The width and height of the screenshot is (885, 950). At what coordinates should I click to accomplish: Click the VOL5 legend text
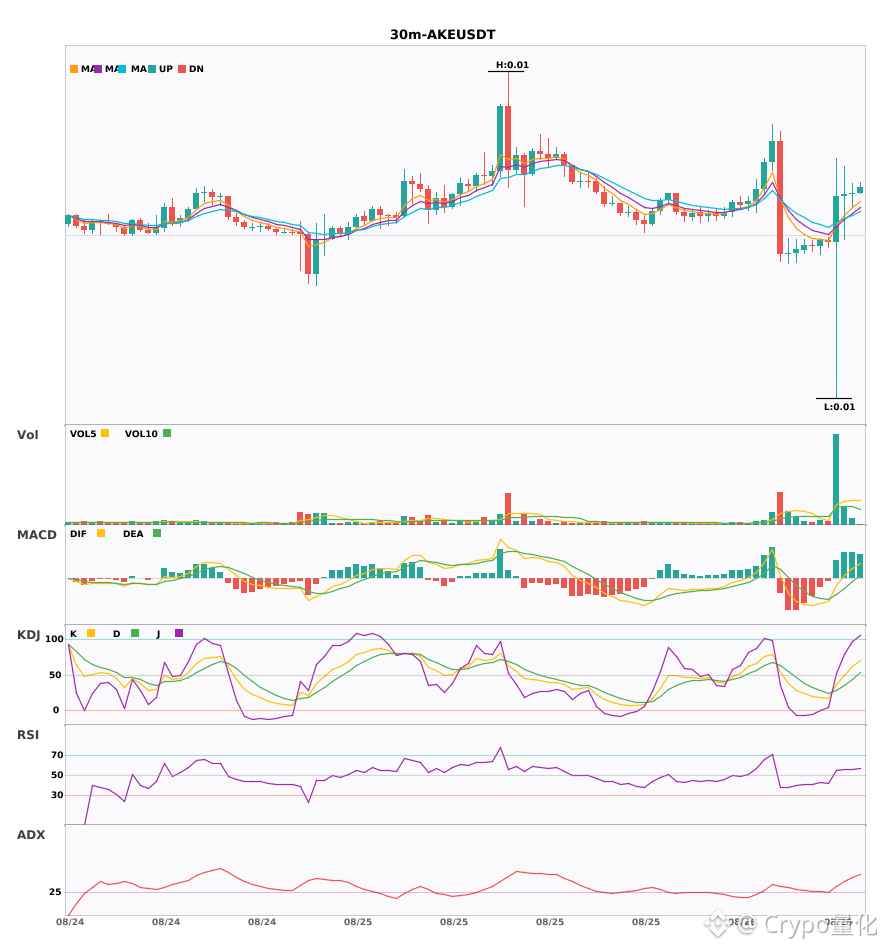(x=83, y=434)
